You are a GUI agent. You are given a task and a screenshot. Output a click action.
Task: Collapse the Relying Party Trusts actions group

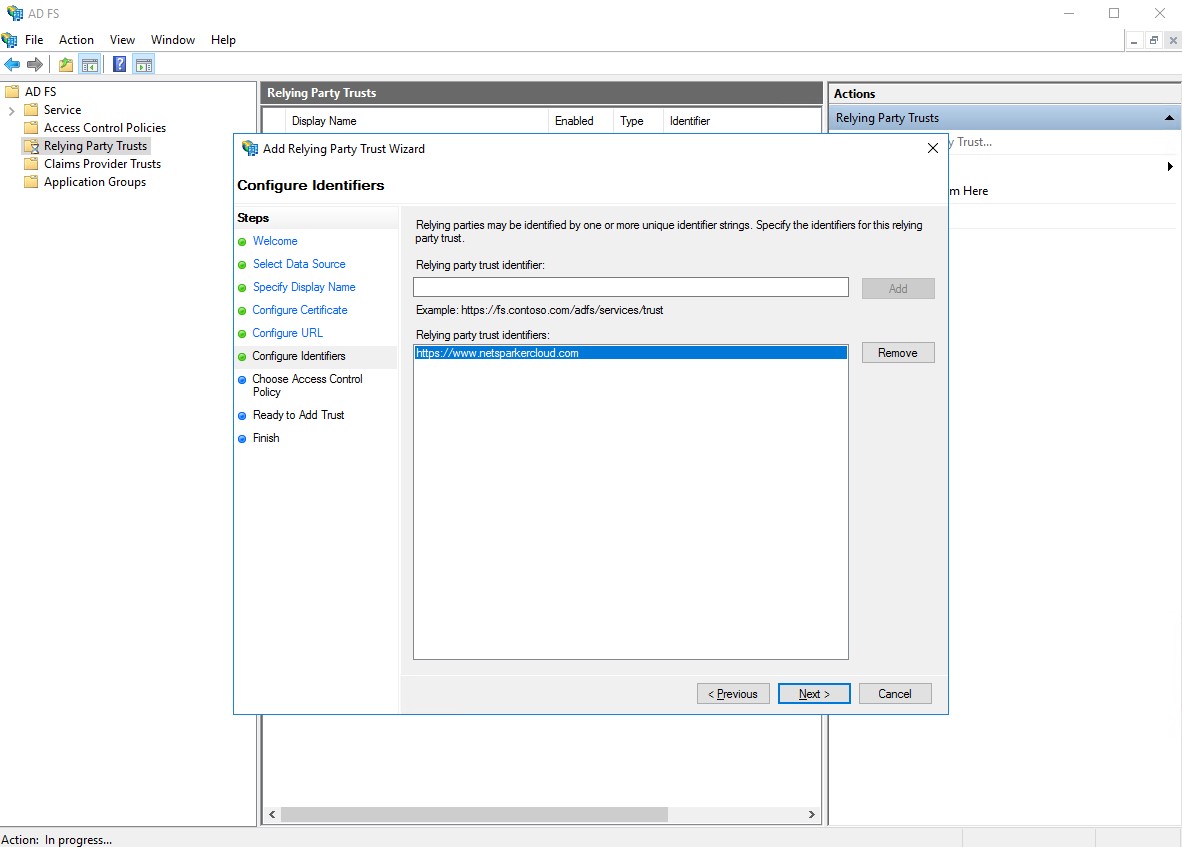1168,117
